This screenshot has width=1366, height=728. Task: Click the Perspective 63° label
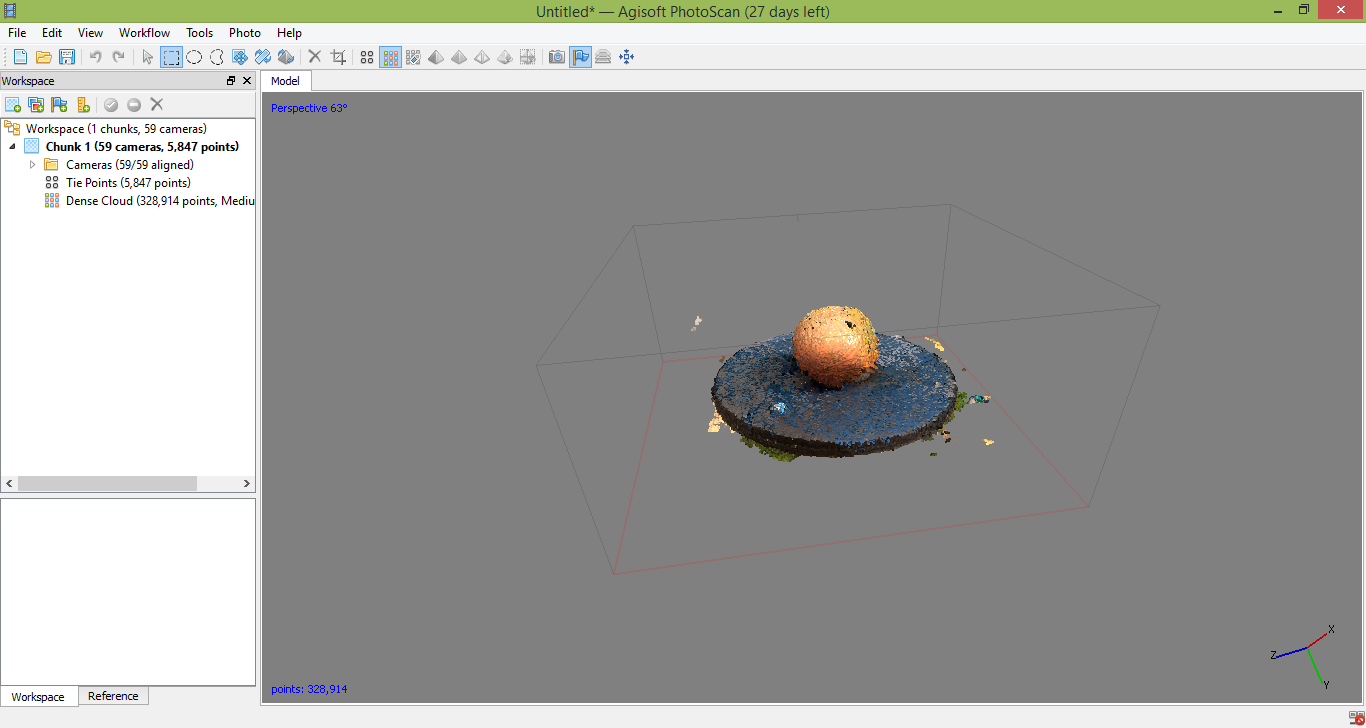(309, 108)
